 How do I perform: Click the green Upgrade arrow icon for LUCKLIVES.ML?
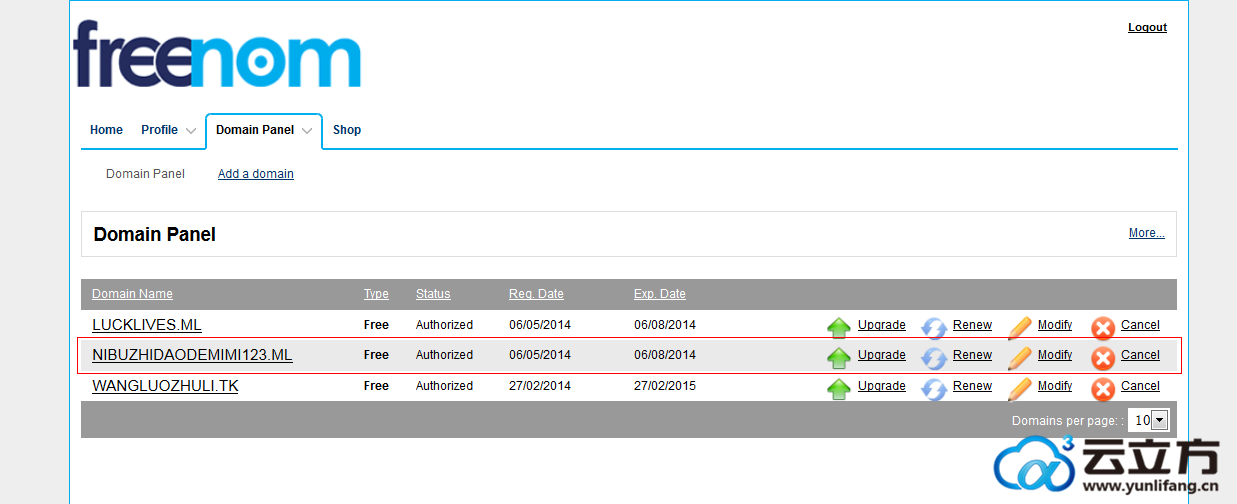[x=839, y=327]
